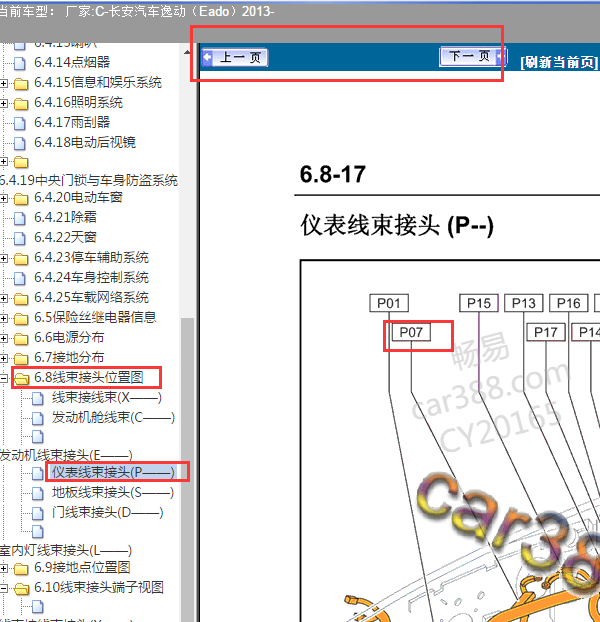
Task: Click the folder icon of 6.6电源分布
Action: tap(21, 338)
